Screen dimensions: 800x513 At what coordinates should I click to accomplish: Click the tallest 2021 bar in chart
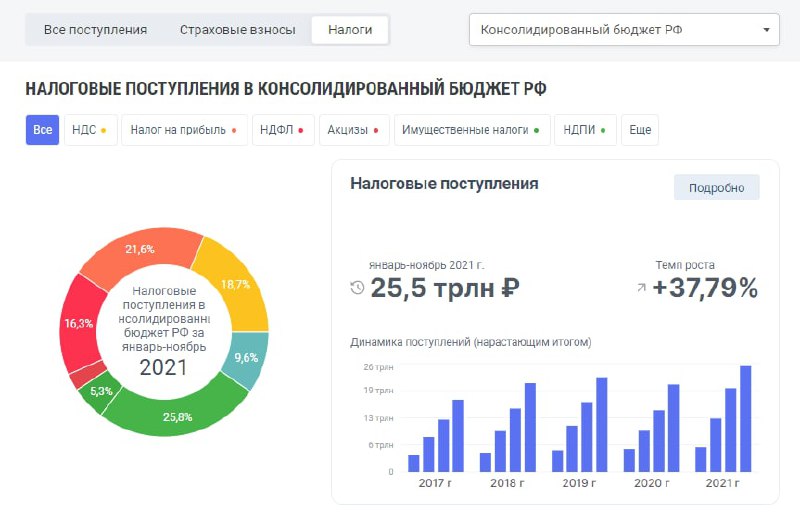[x=745, y=418]
